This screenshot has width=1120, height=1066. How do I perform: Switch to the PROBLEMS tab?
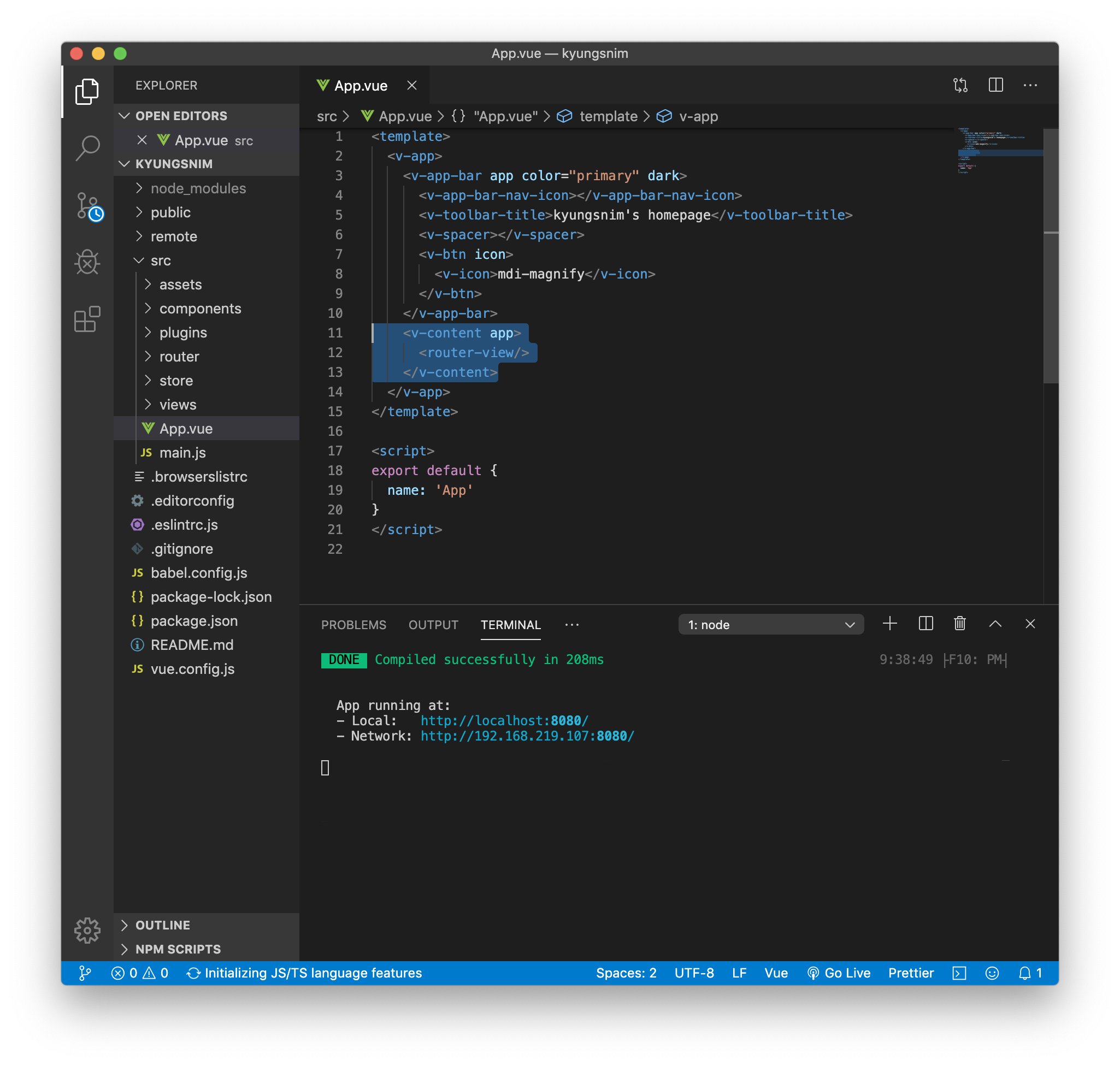coord(353,625)
